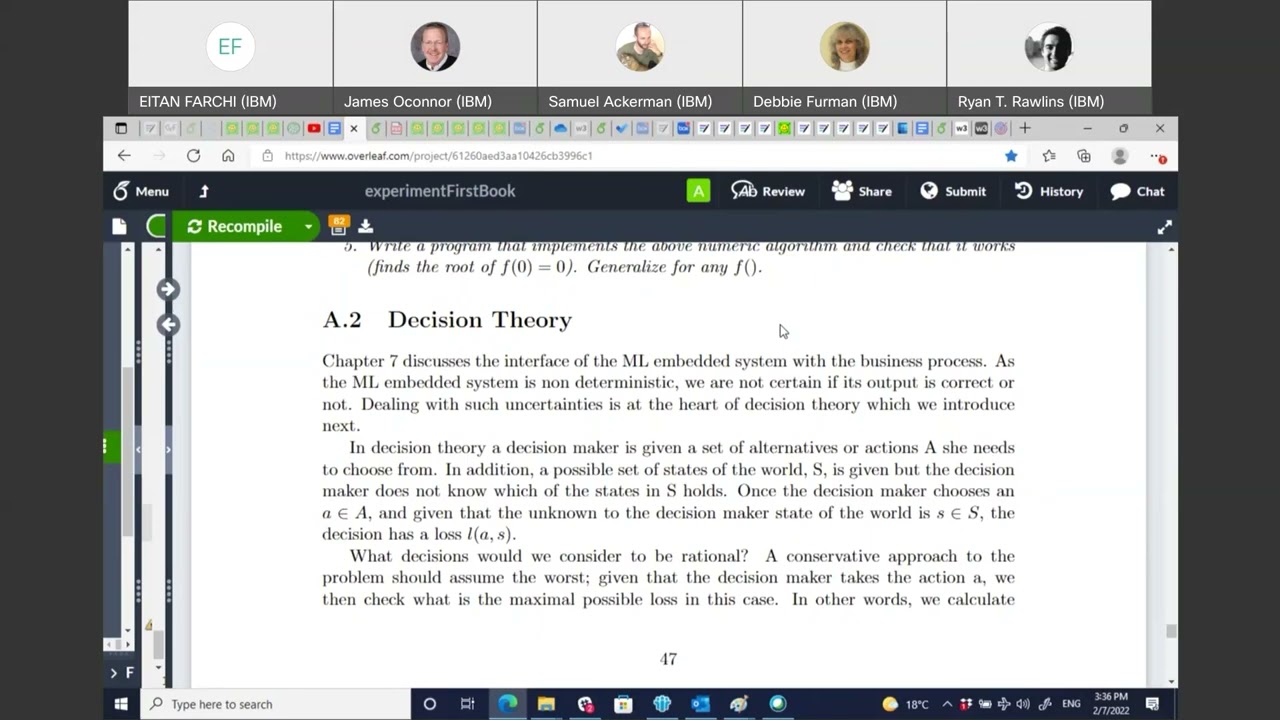Image resolution: width=1280 pixels, height=720 pixels.
Task: Open the Recompile options dropdown arrow
Action: coord(308,226)
